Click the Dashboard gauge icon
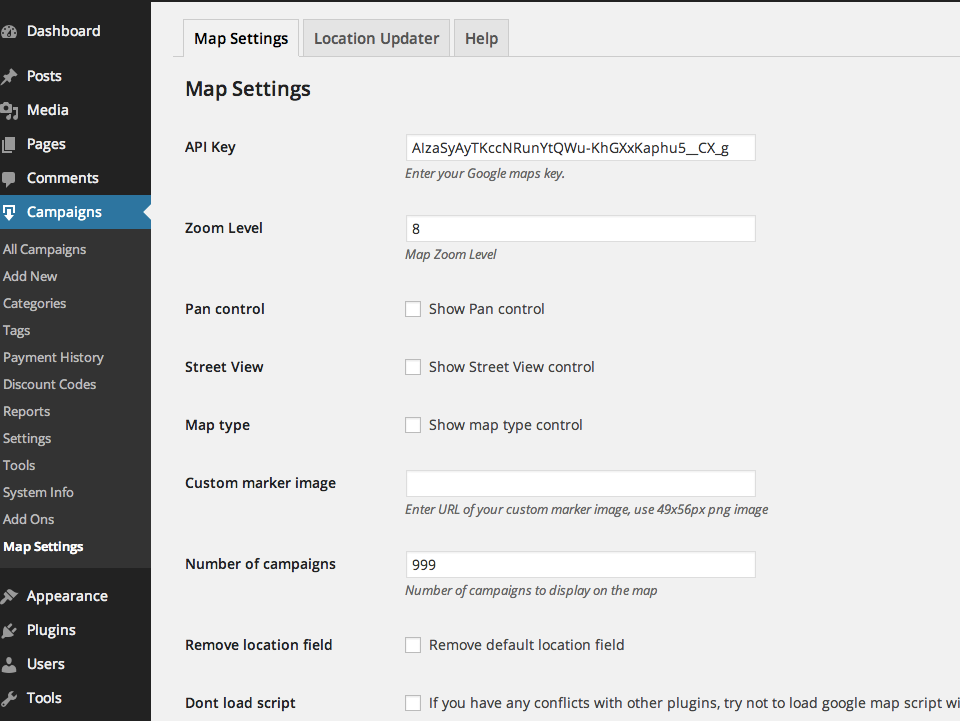This screenshot has height=721, width=960. click(x=9, y=31)
